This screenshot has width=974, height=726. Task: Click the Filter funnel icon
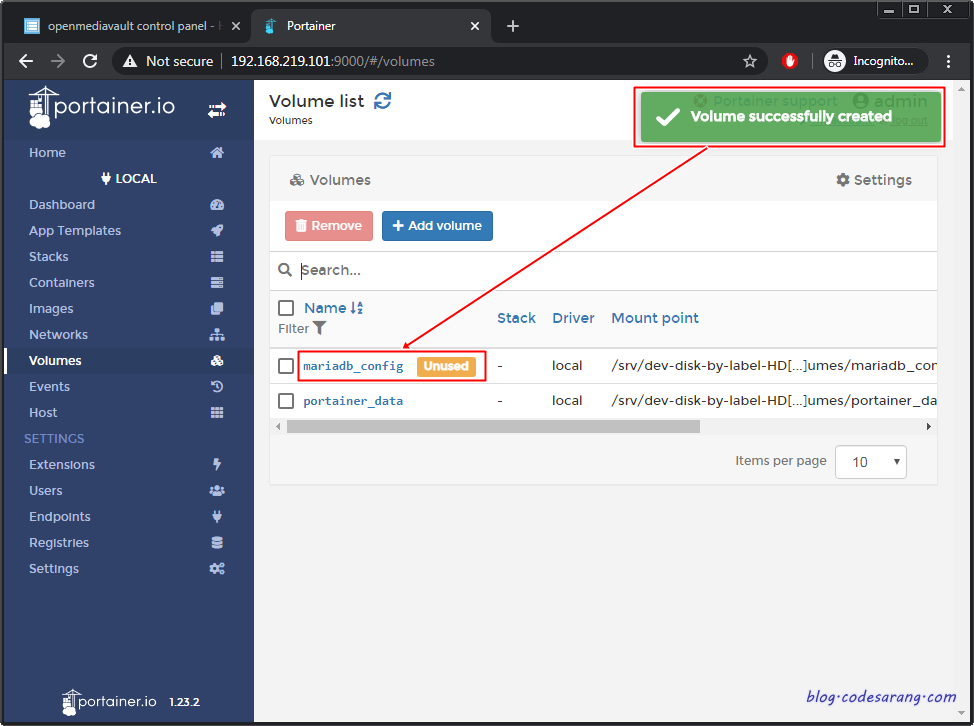[x=319, y=328]
